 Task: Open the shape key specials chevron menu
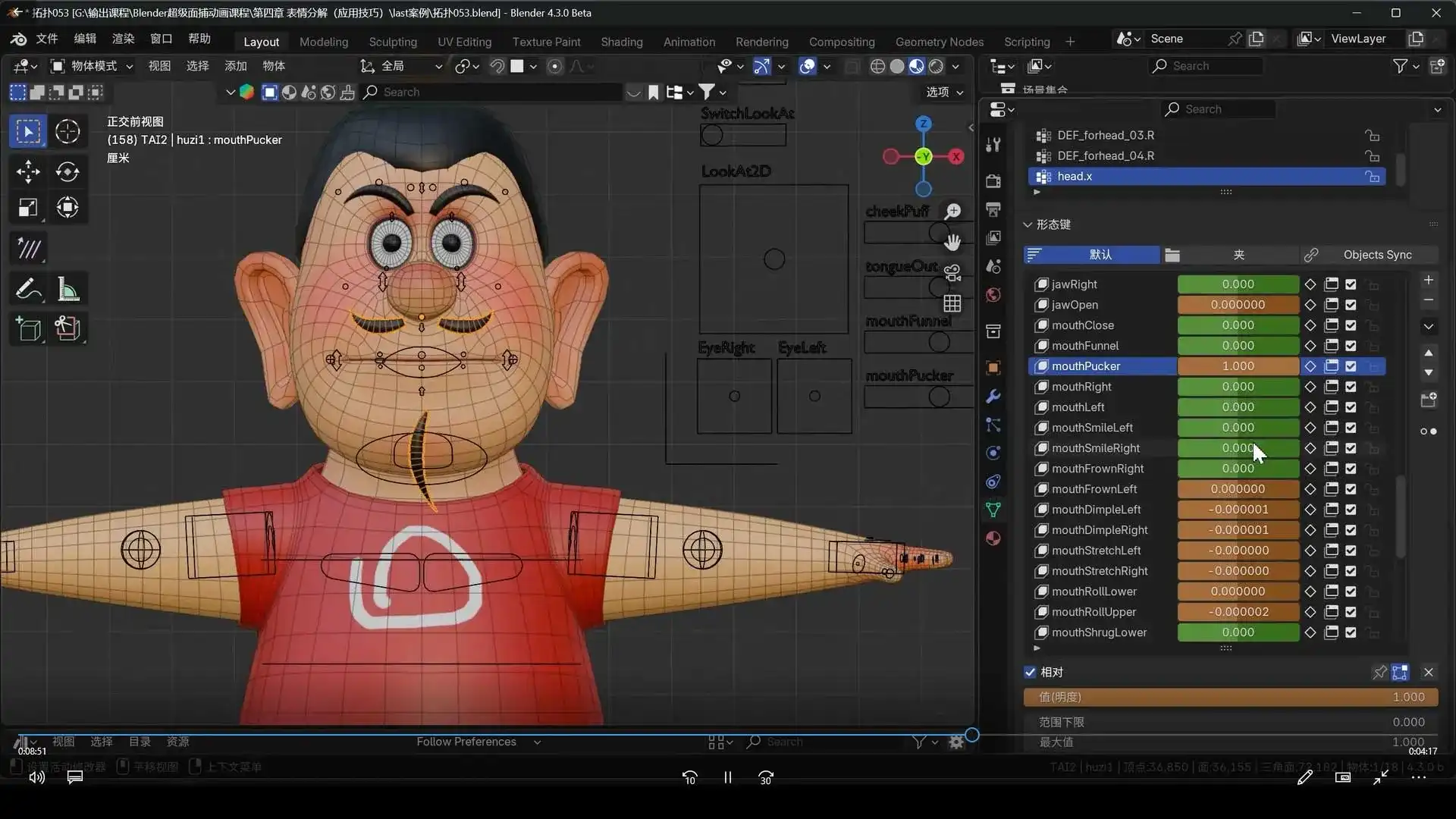point(1429,326)
